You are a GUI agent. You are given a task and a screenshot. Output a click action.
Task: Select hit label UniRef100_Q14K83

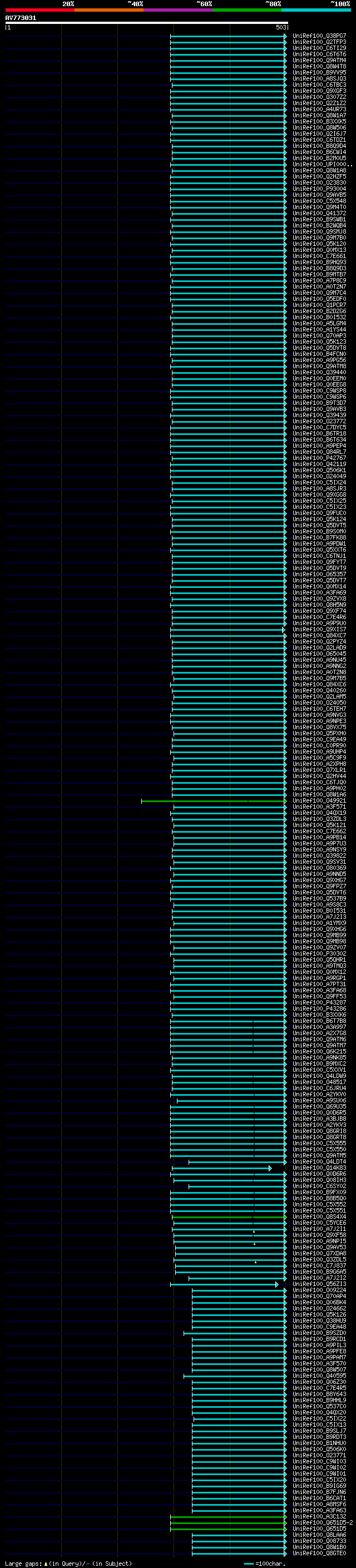coord(319,1168)
